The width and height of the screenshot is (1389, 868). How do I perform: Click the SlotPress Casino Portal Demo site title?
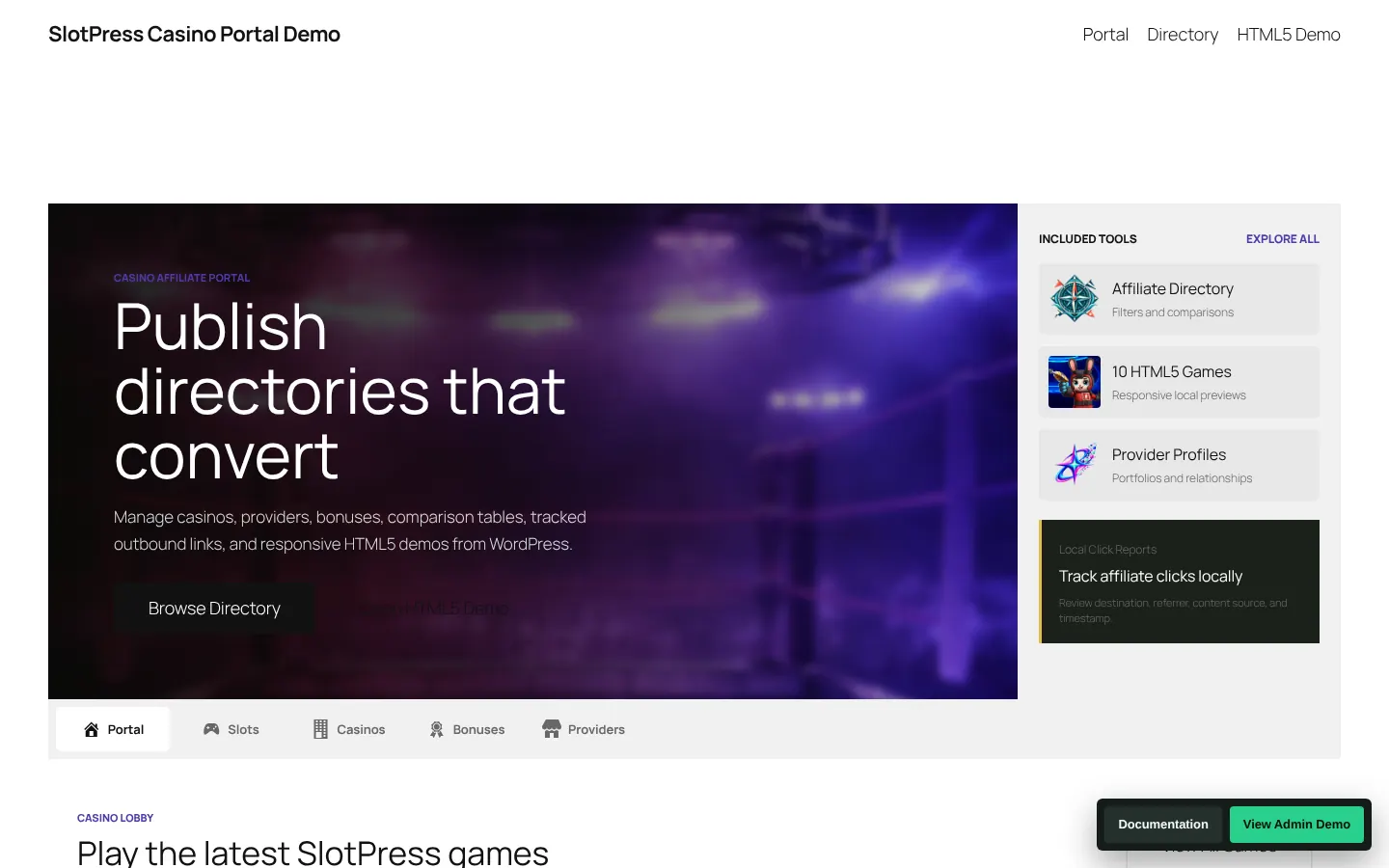click(194, 35)
